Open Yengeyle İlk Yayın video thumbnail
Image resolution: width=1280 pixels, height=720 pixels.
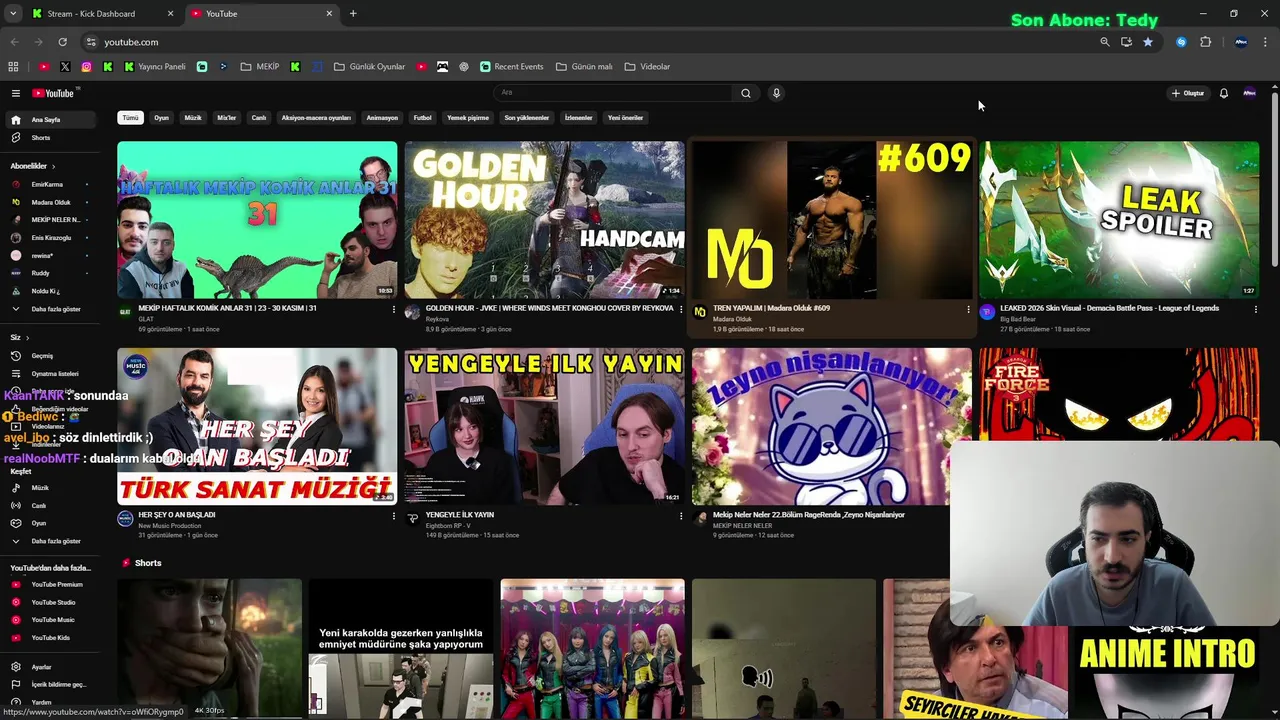545,426
